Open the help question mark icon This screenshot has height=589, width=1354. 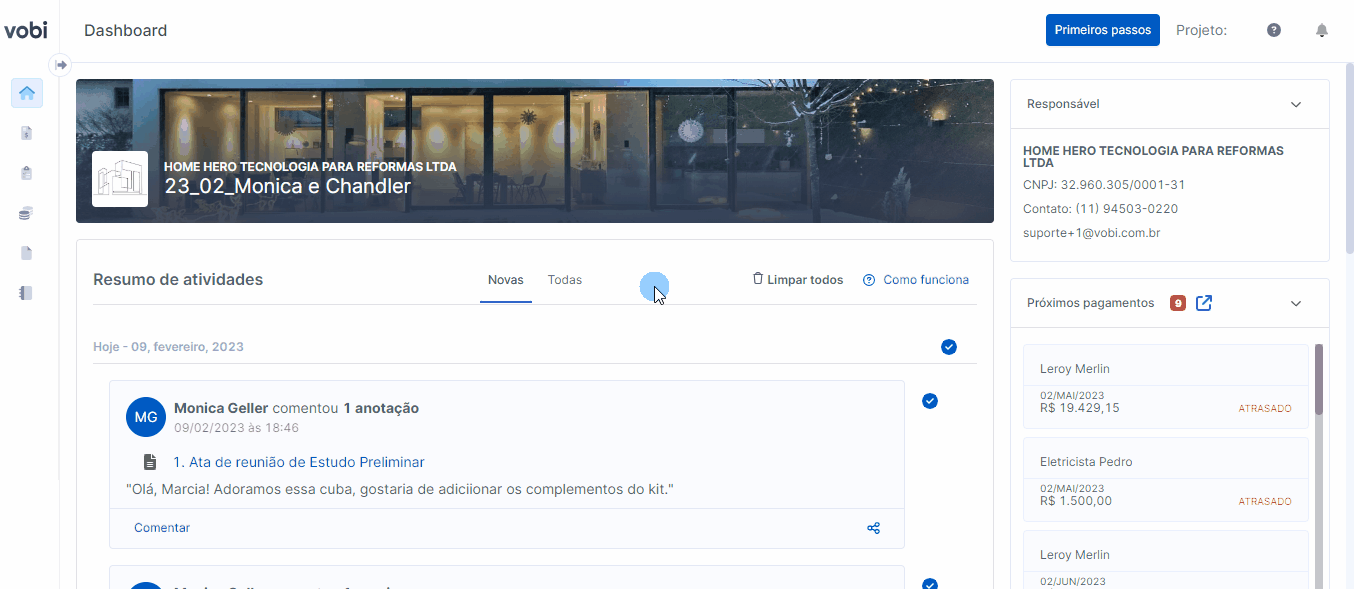(x=1274, y=30)
